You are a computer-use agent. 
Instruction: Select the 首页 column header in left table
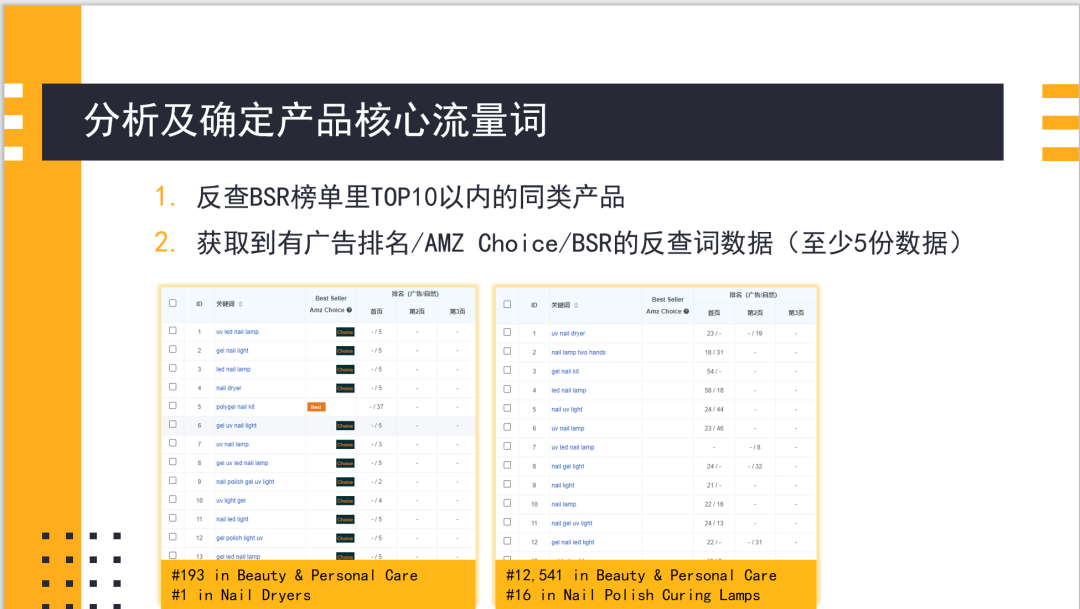377,312
